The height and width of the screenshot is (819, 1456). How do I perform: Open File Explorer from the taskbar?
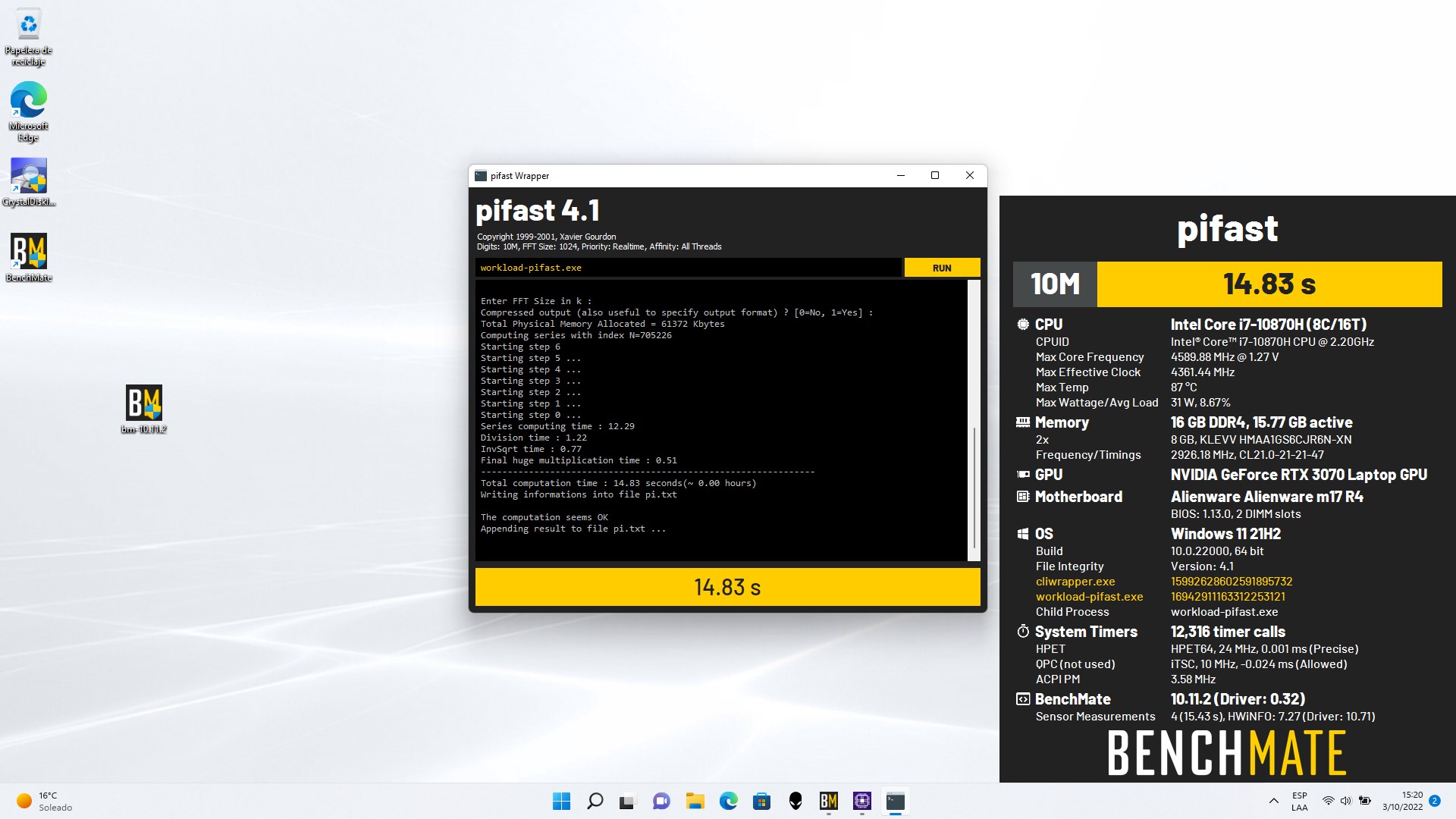[695, 801]
